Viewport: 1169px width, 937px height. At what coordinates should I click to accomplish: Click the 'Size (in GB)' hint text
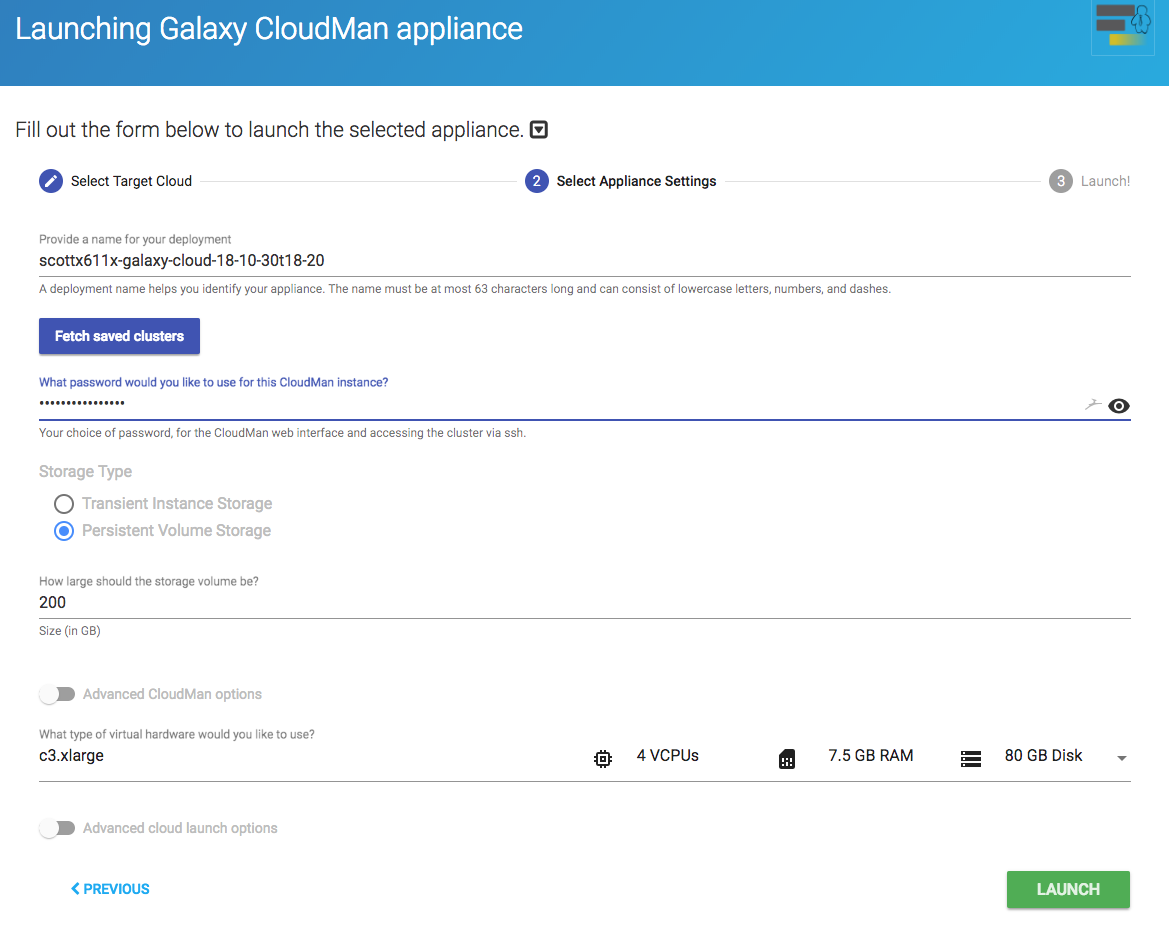click(69, 631)
